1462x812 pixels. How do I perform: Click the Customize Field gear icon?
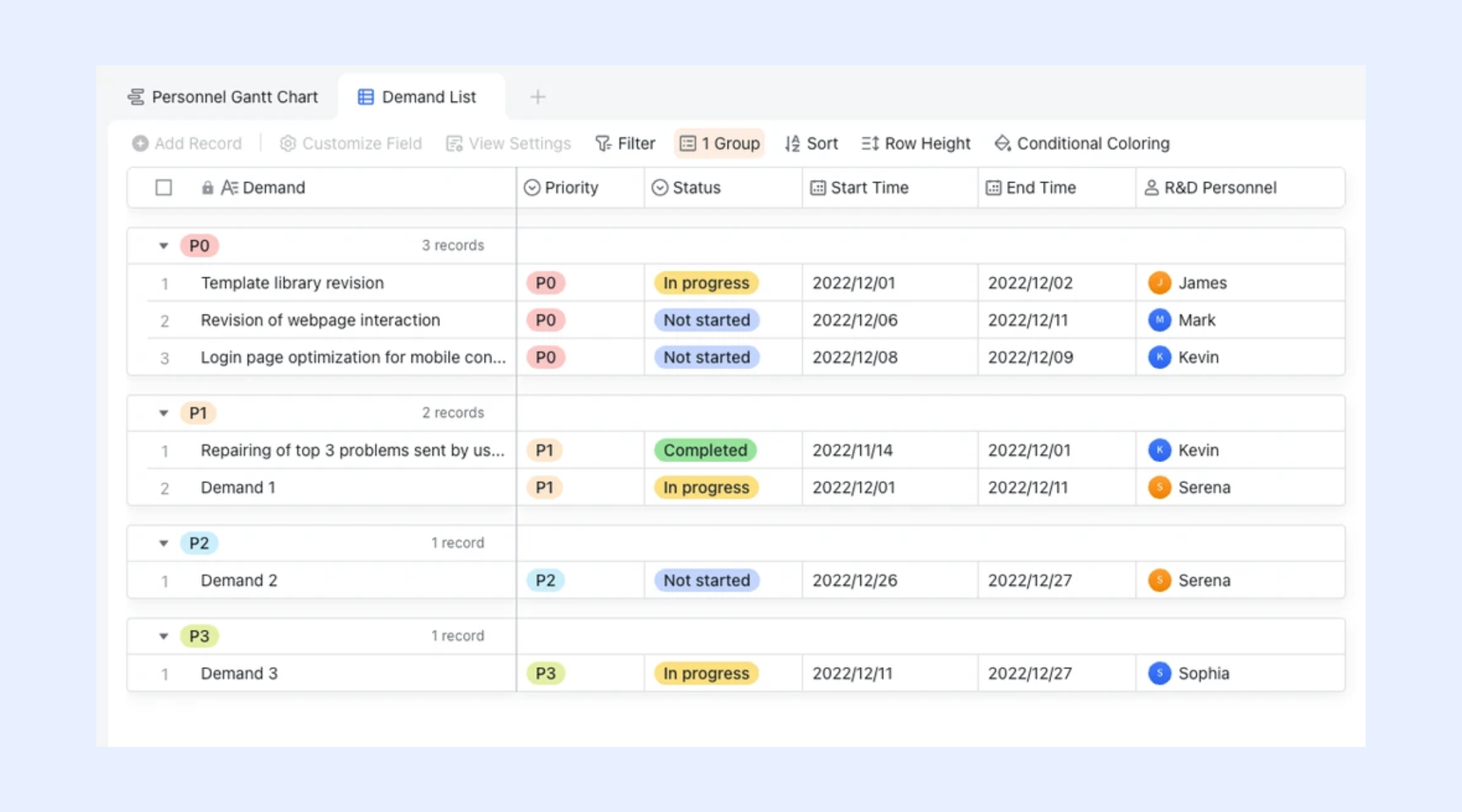(x=288, y=143)
